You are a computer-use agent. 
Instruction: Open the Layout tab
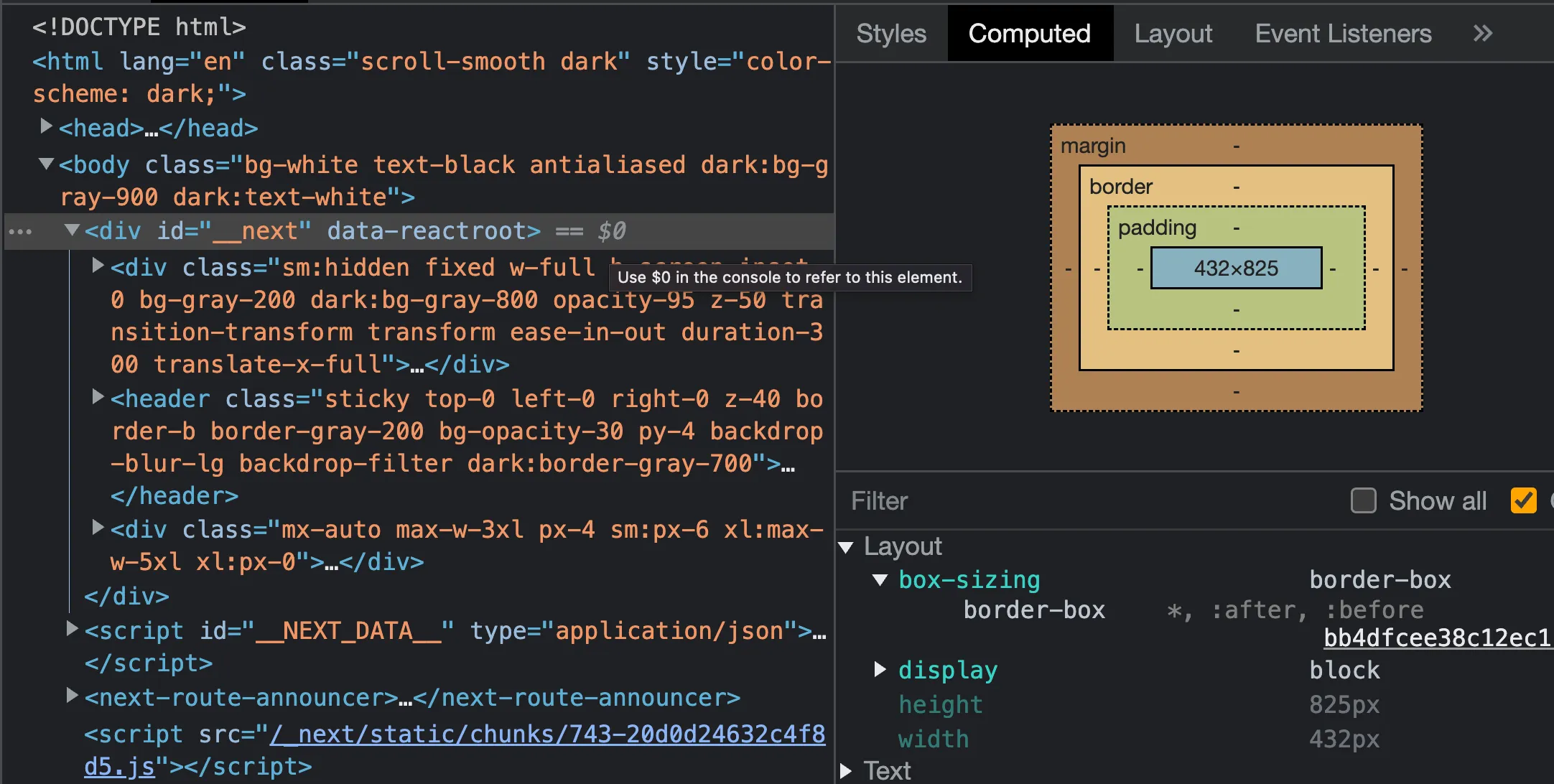(x=1173, y=33)
